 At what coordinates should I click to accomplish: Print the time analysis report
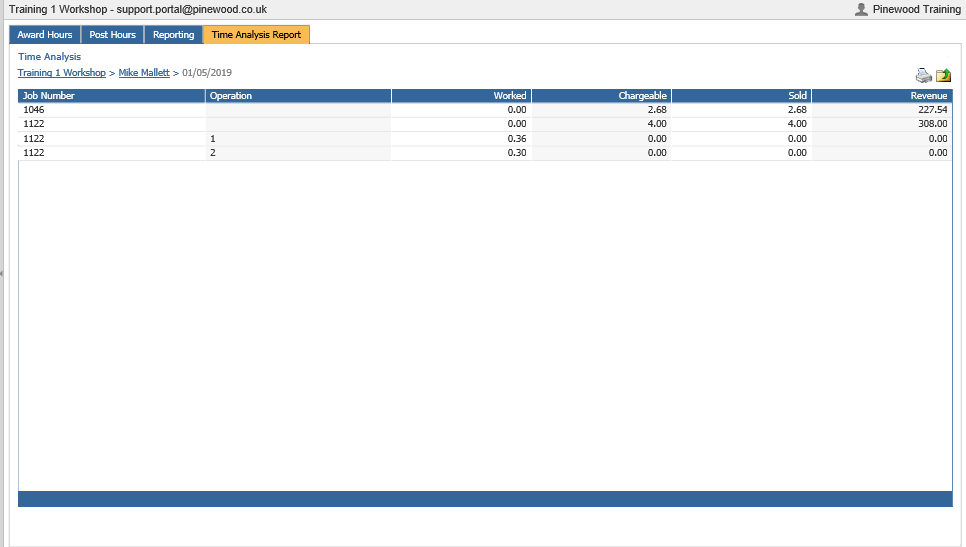[x=923, y=76]
